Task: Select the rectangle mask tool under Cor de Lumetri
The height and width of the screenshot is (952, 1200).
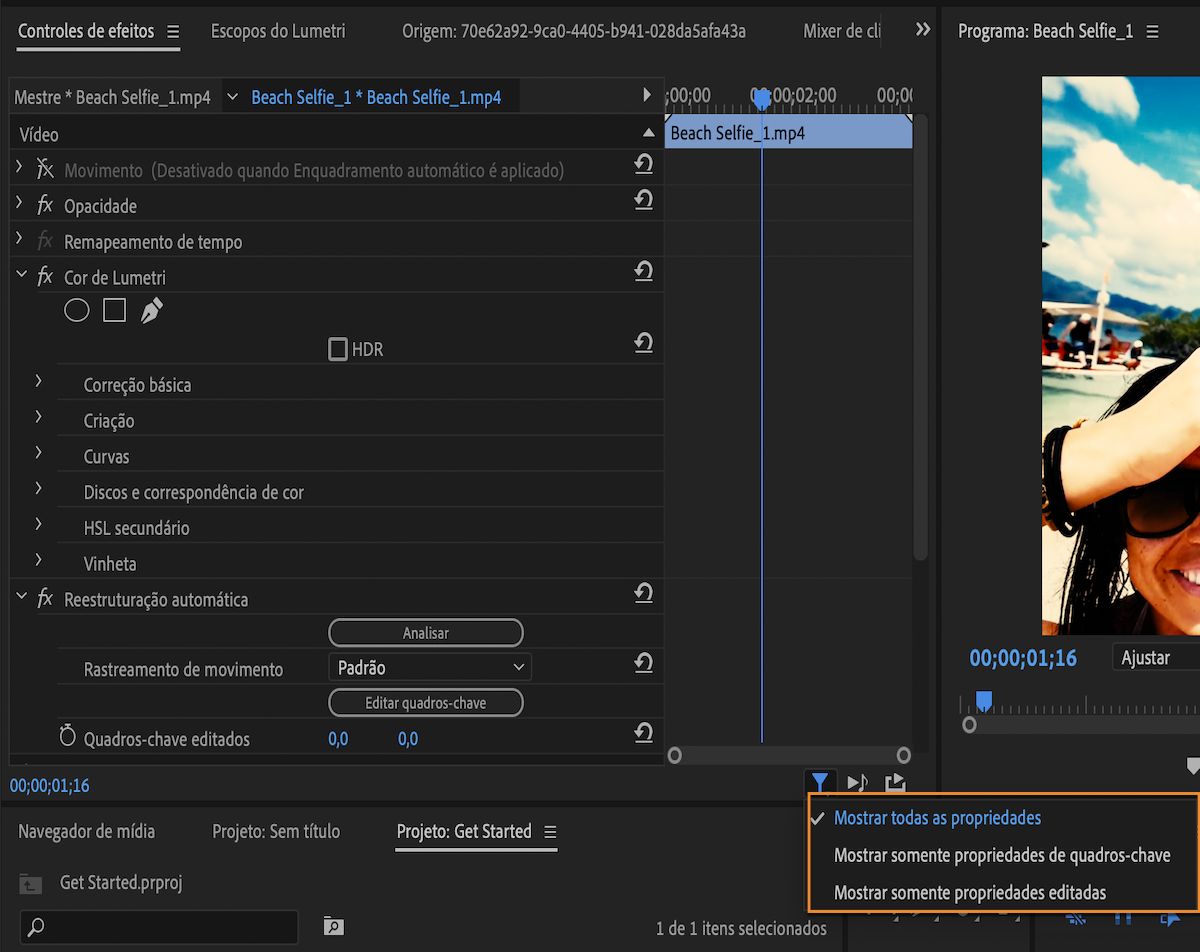Action: 114,311
